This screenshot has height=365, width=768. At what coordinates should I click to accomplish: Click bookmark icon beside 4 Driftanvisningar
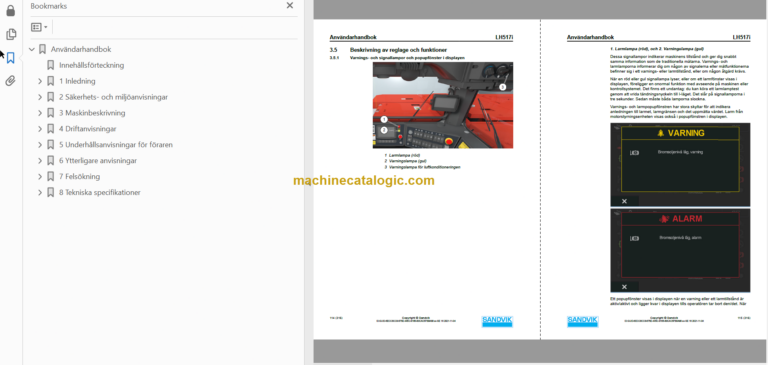tap(50, 129)
